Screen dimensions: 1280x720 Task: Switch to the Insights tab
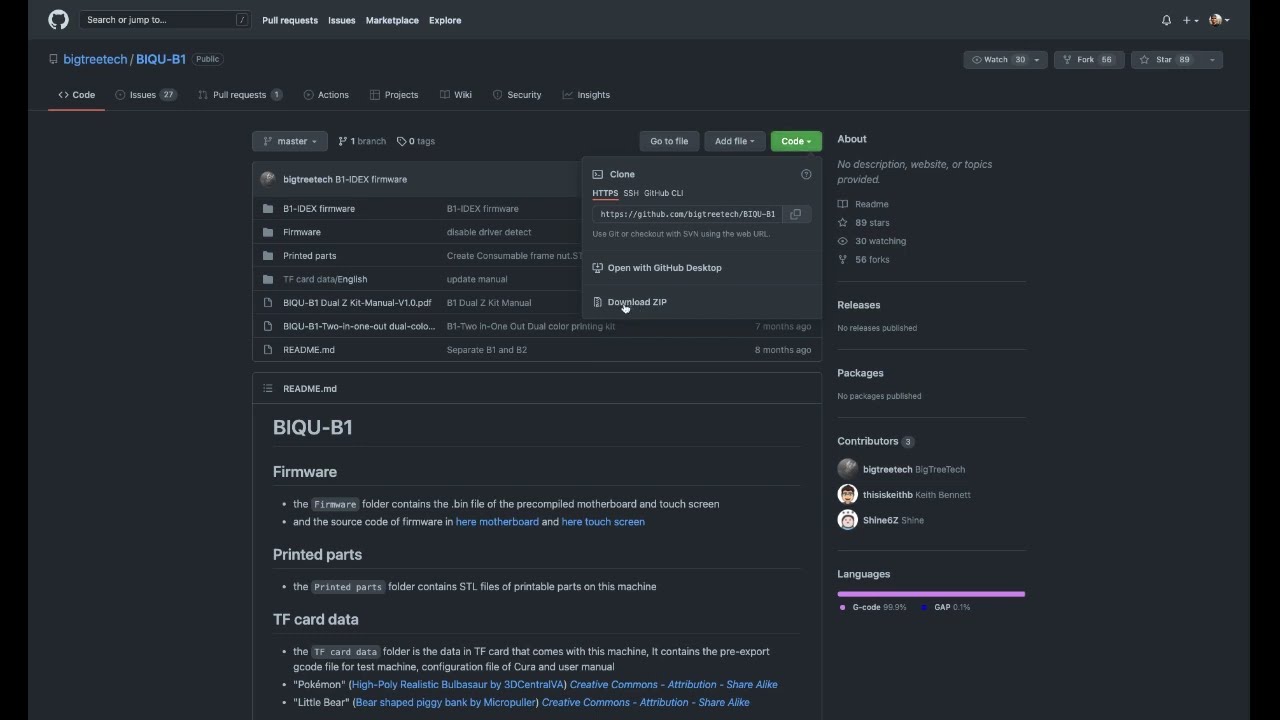pos(586,95)
